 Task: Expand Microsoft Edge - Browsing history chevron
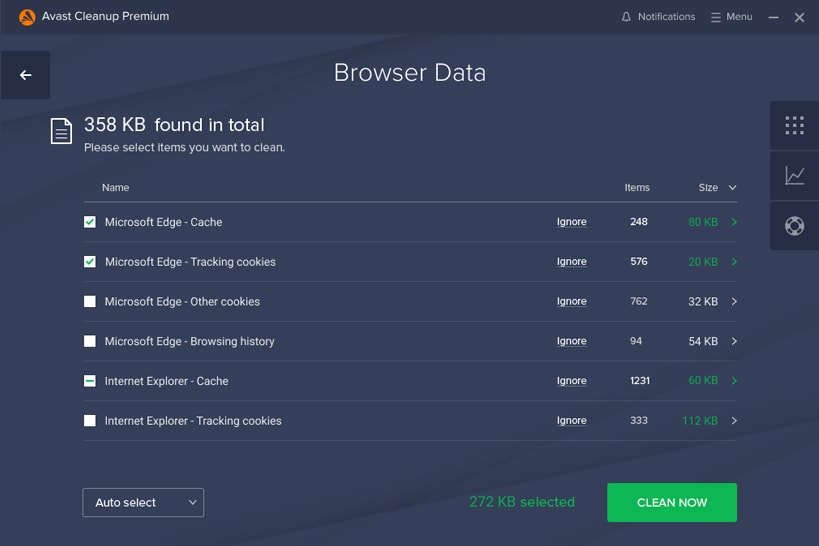[734, 341]
